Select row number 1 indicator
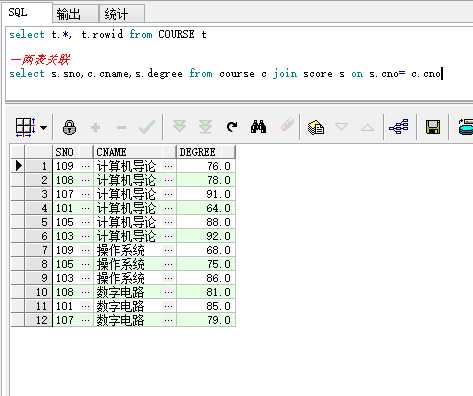 pyautogui.click(x=38, y=166)
